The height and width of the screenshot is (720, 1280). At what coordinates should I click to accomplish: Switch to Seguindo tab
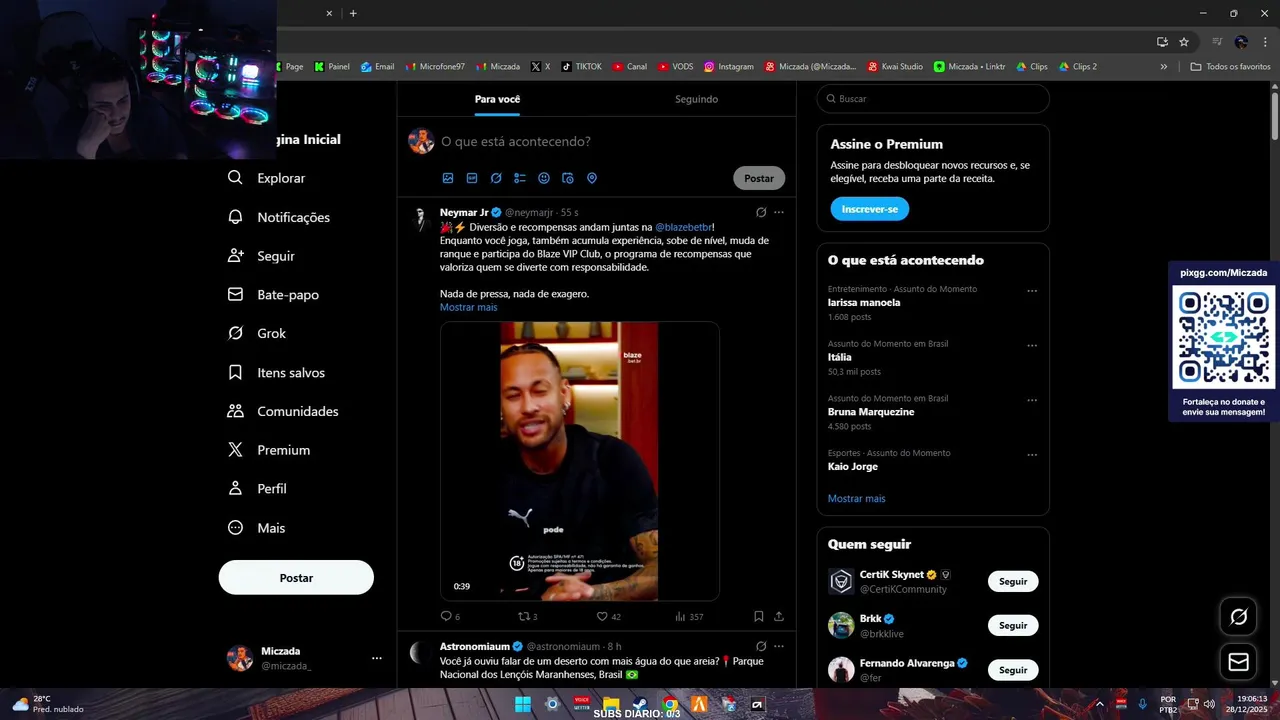[x=696, y=99]
